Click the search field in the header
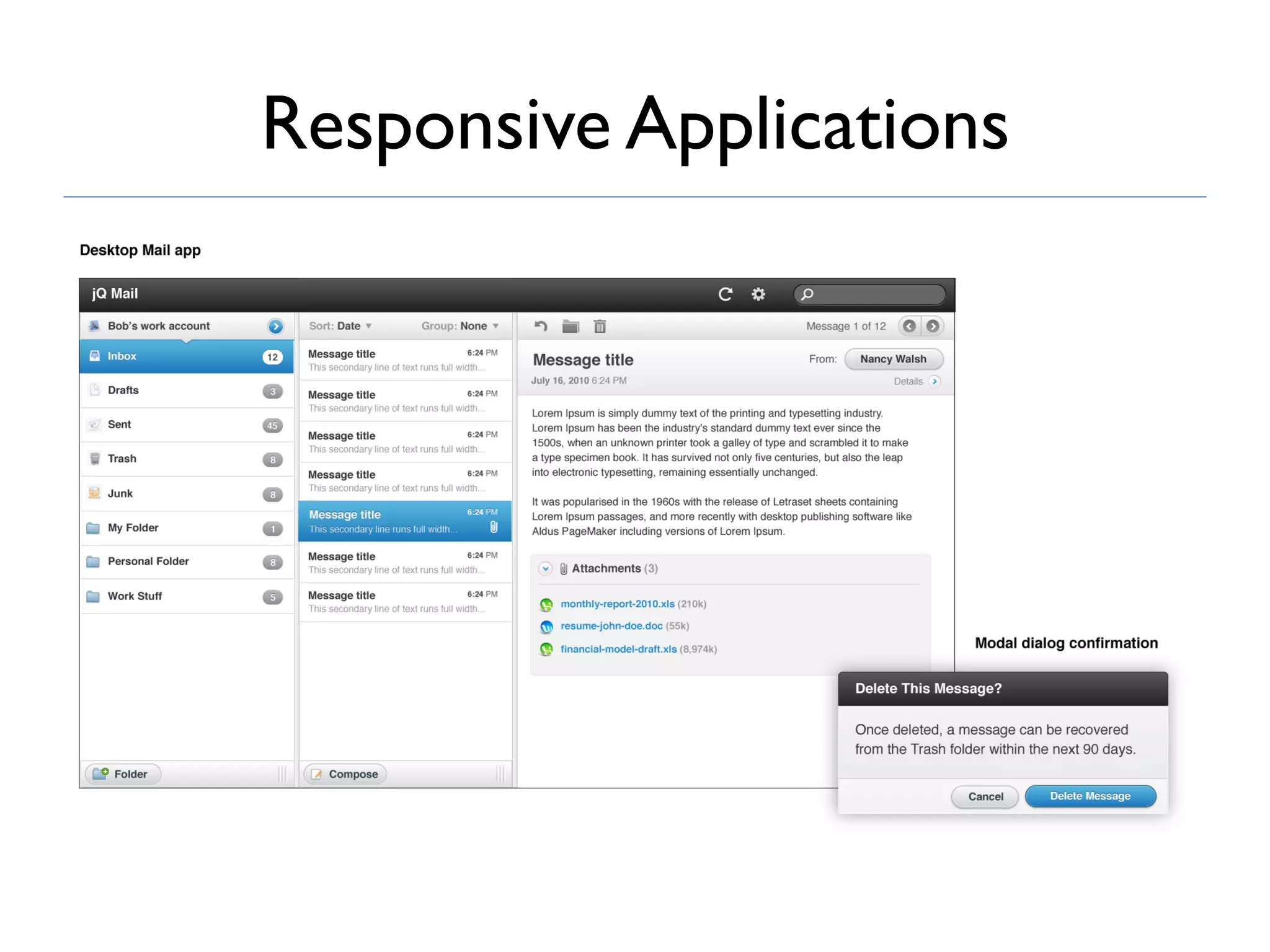1270x952 pixels. click(x=869, y=294)
